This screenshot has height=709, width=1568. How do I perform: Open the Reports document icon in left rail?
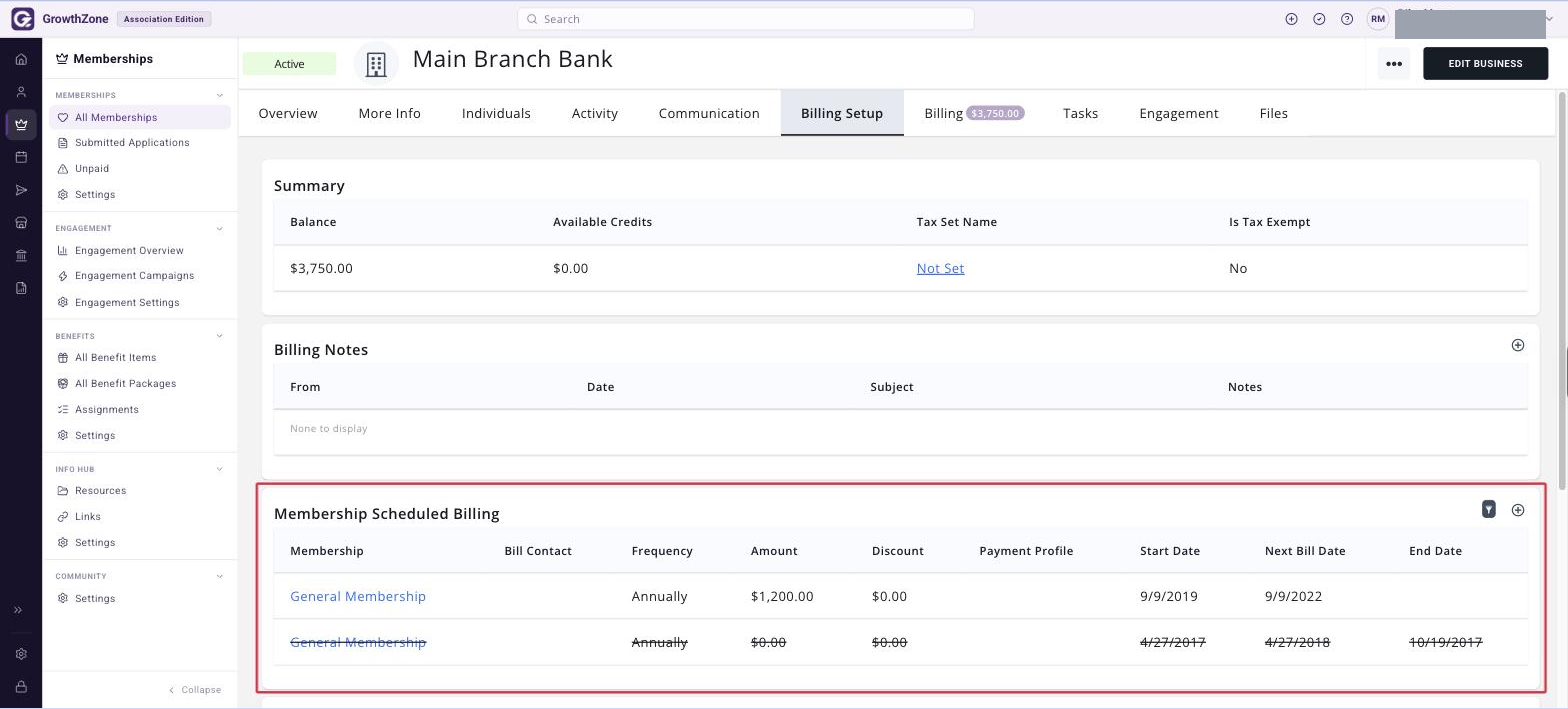[21, 288]
